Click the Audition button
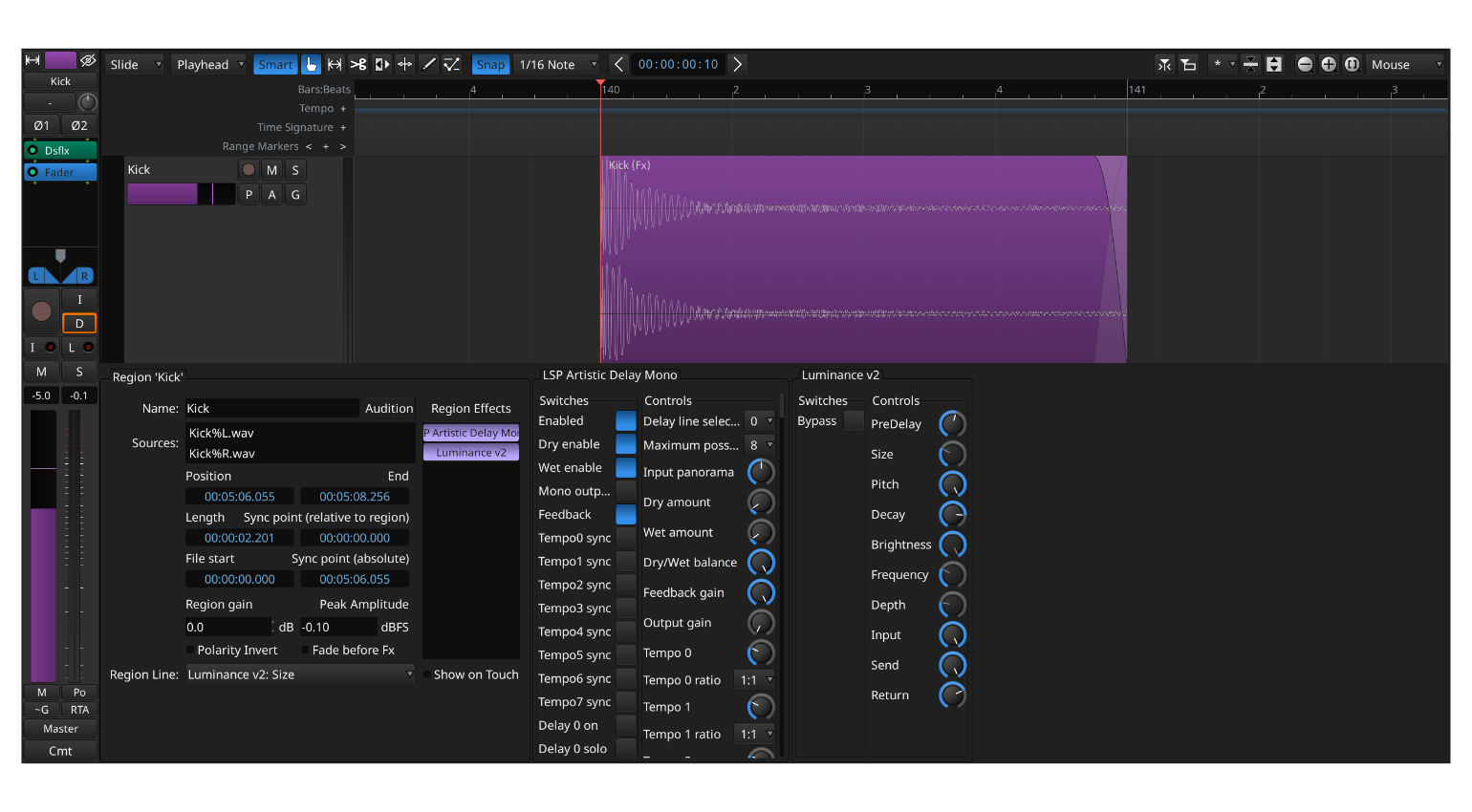The height and width of the screenshot is (812, 1472). (x=389, y=408)
